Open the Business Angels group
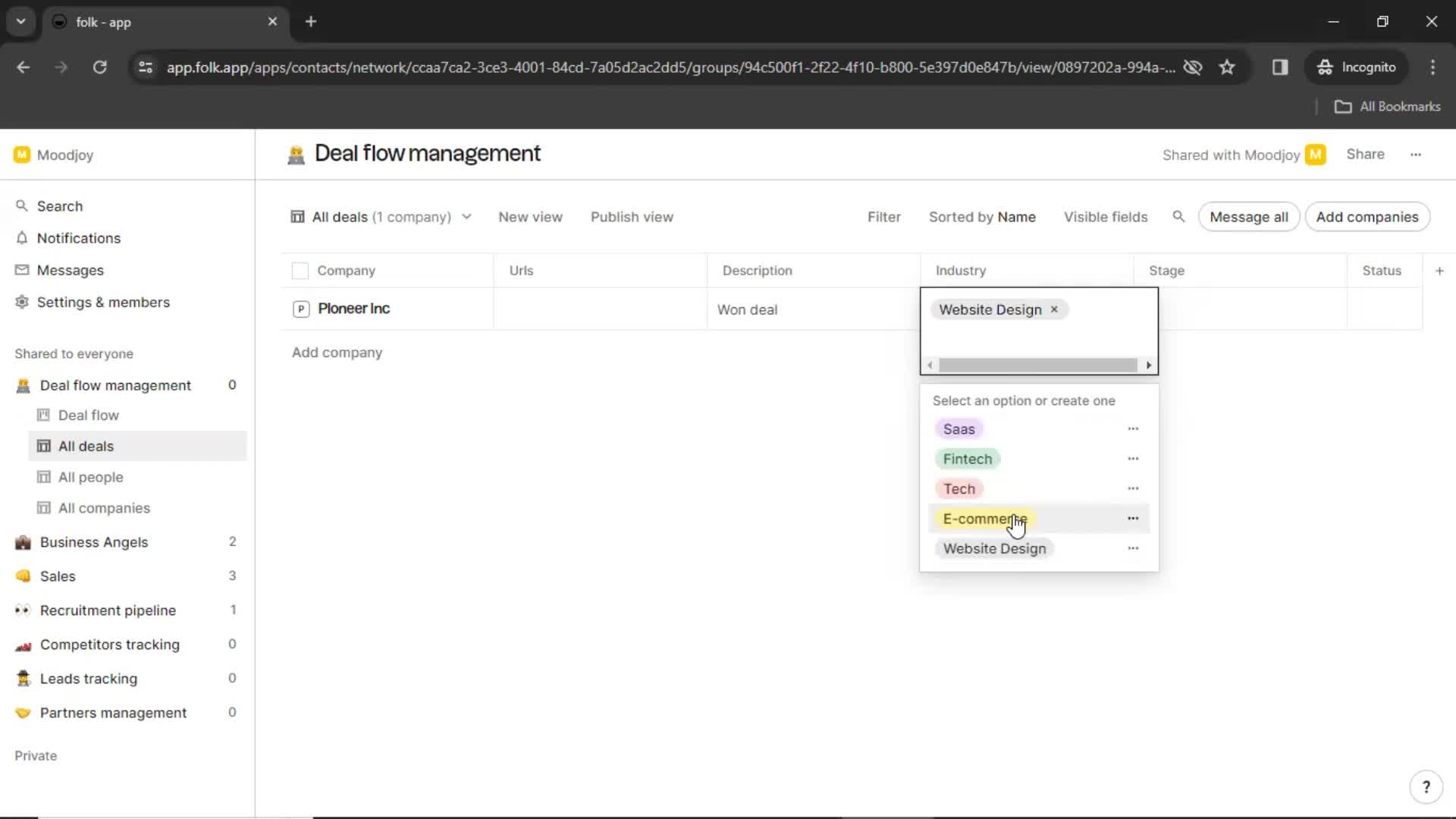The height and width of the screenshot is (819, 1456). coord(94,542)
